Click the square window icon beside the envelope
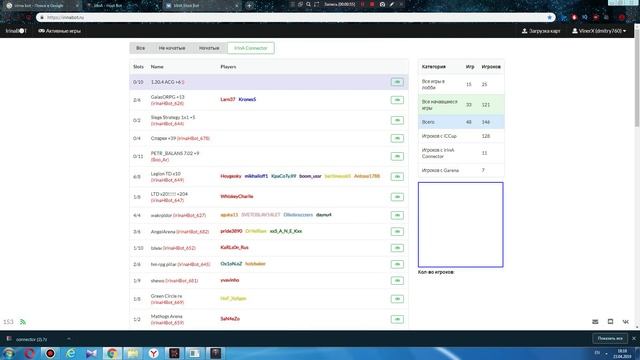 (610, 322)
